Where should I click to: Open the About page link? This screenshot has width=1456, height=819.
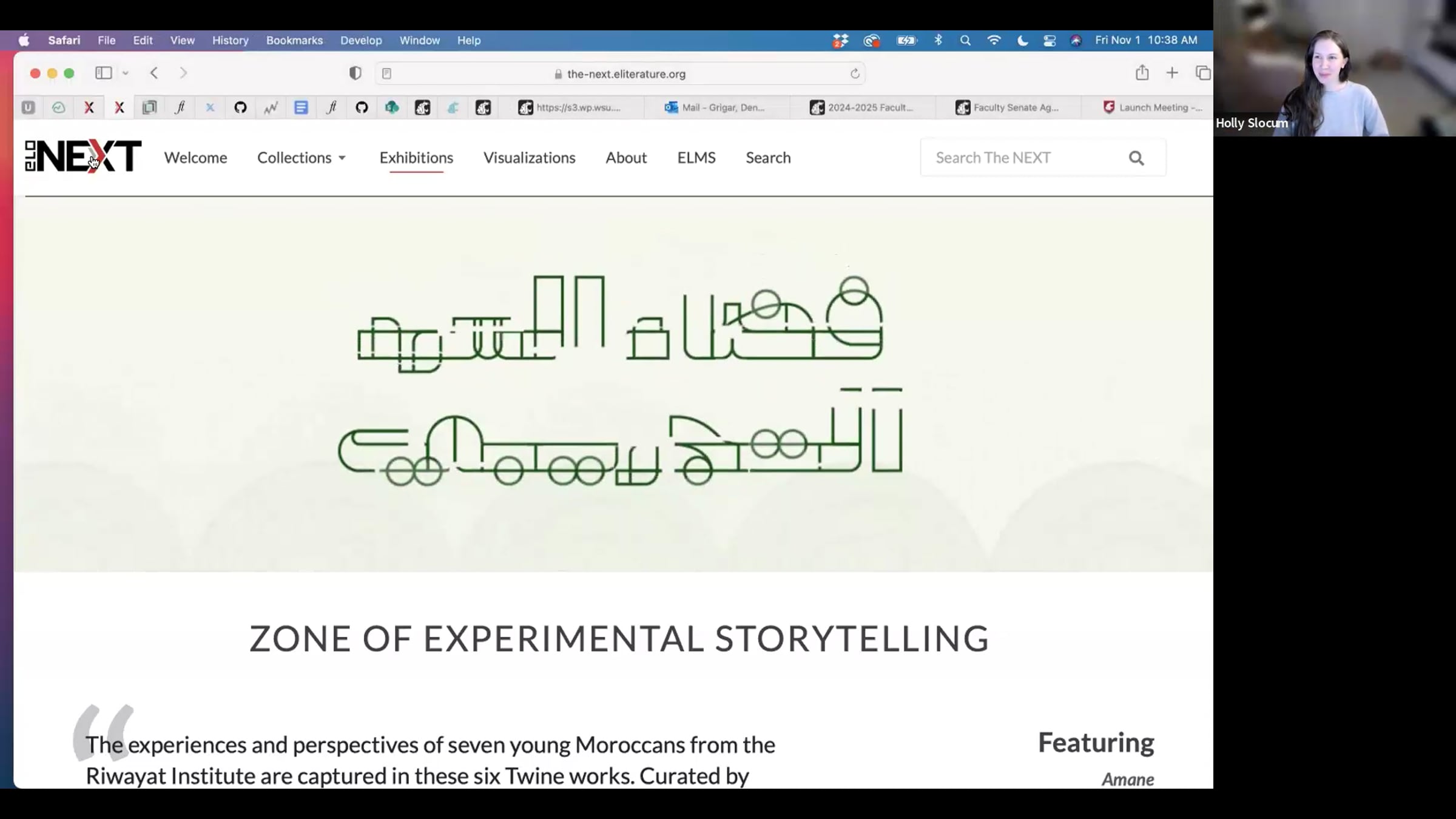[626, 158]
